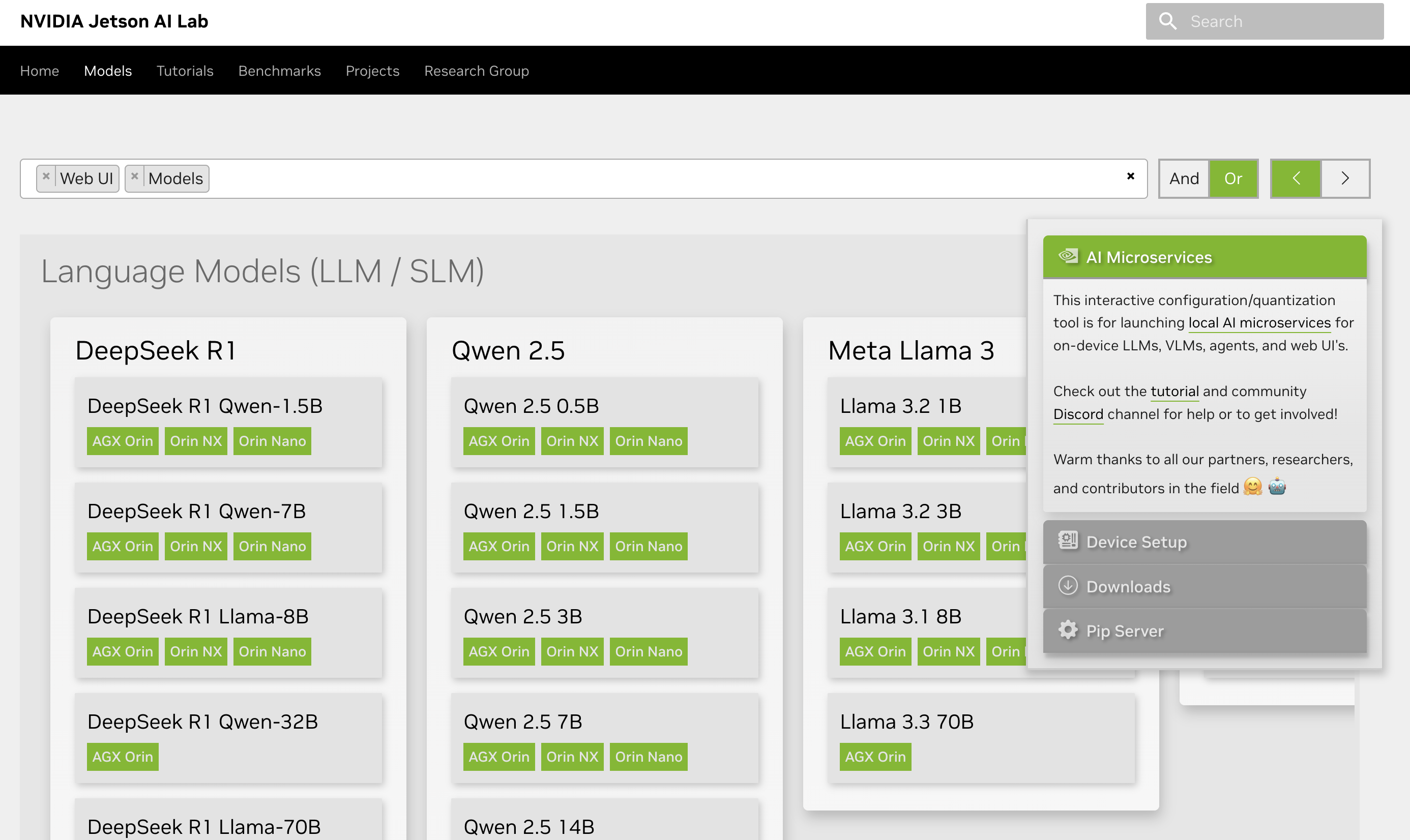Follow the local AI microservices link
The width and height of the screenshot is (1410, 840).
[1259, 323]
